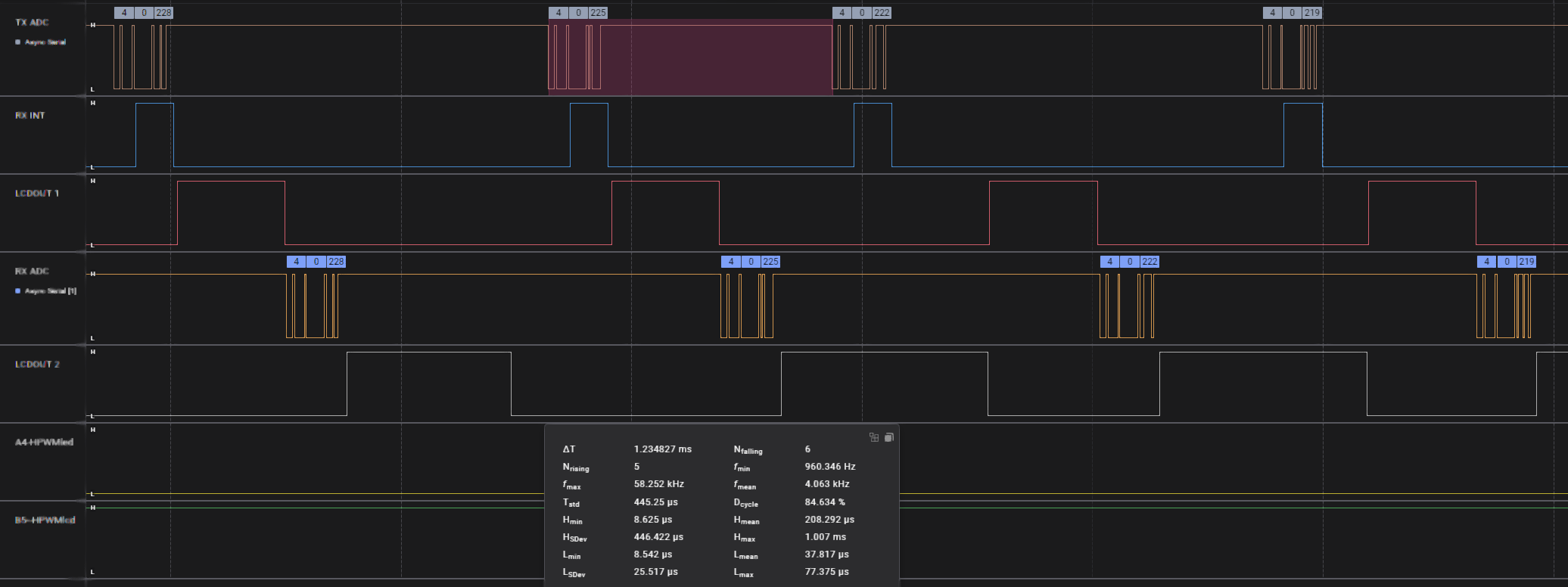Screen dimensions: 1568x587
Task: Click the 225 decoded byte on RX ADC
Action: [x=770, y=262]
